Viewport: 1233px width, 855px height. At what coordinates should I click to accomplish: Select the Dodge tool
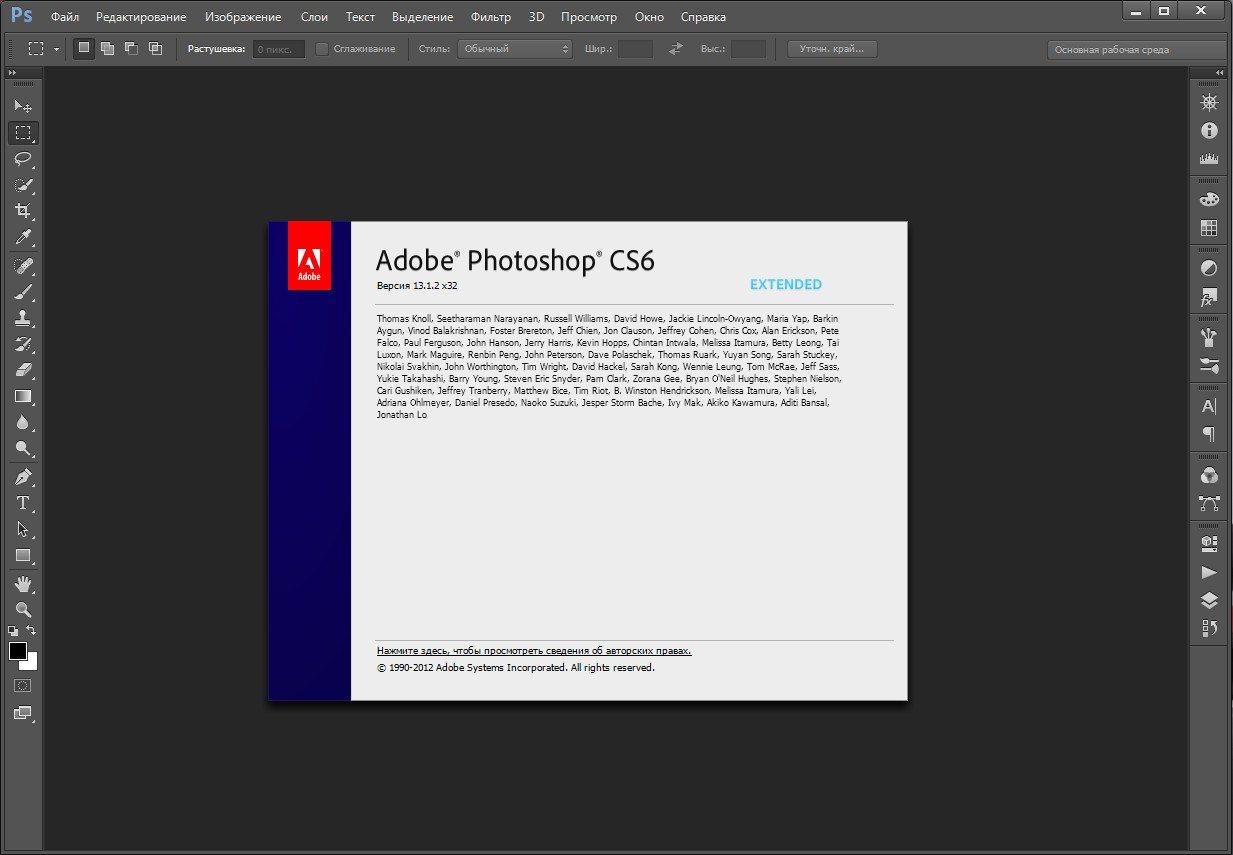coord(23,448)
